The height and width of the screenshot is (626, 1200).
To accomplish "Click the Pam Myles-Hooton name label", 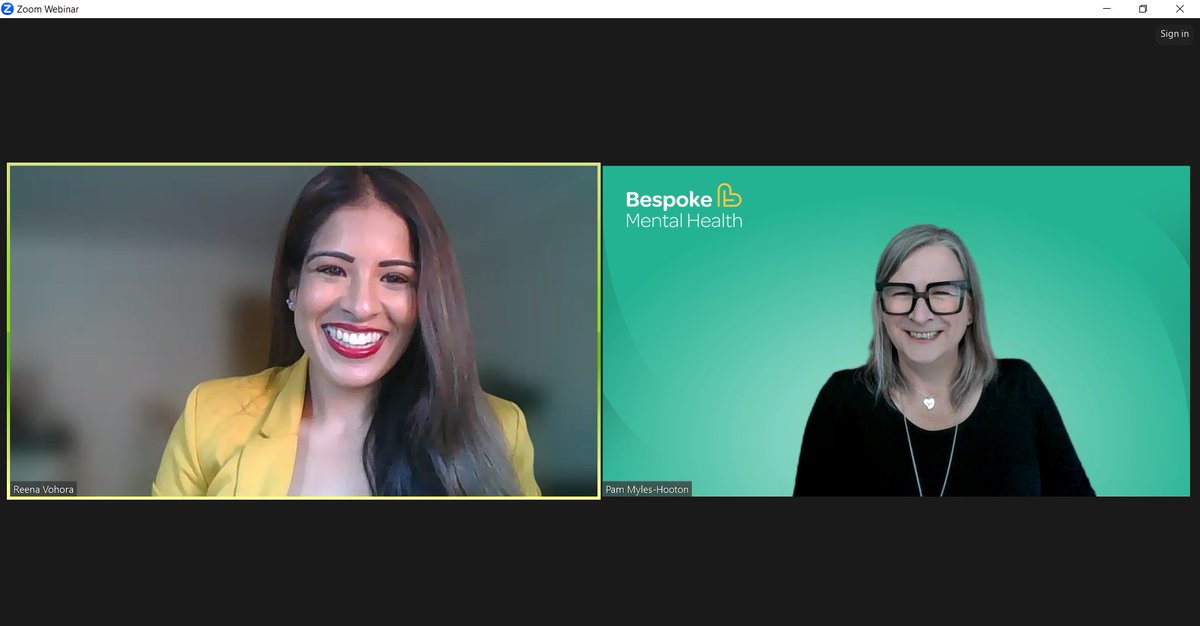I will click(647, 489).
